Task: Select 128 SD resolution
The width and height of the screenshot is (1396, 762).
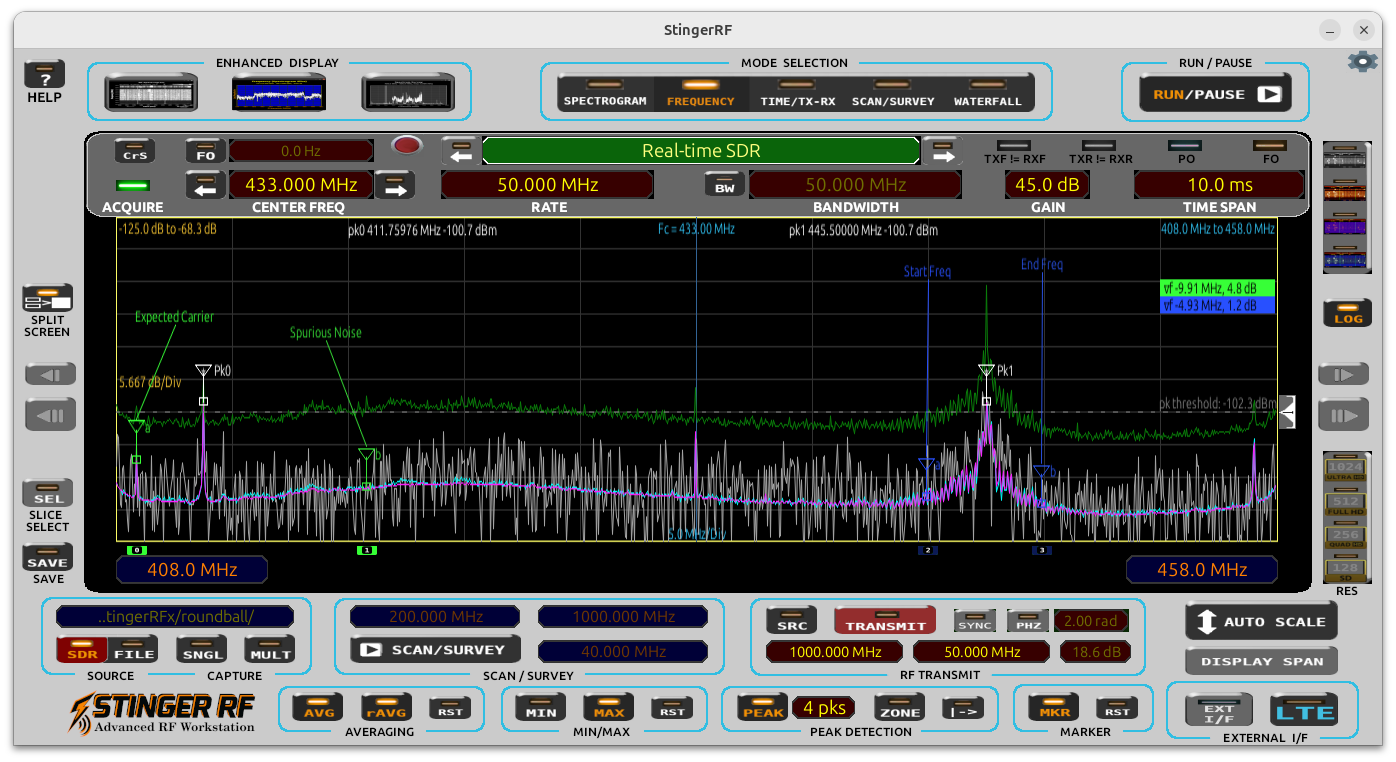Action: (x=1346, y=571)
